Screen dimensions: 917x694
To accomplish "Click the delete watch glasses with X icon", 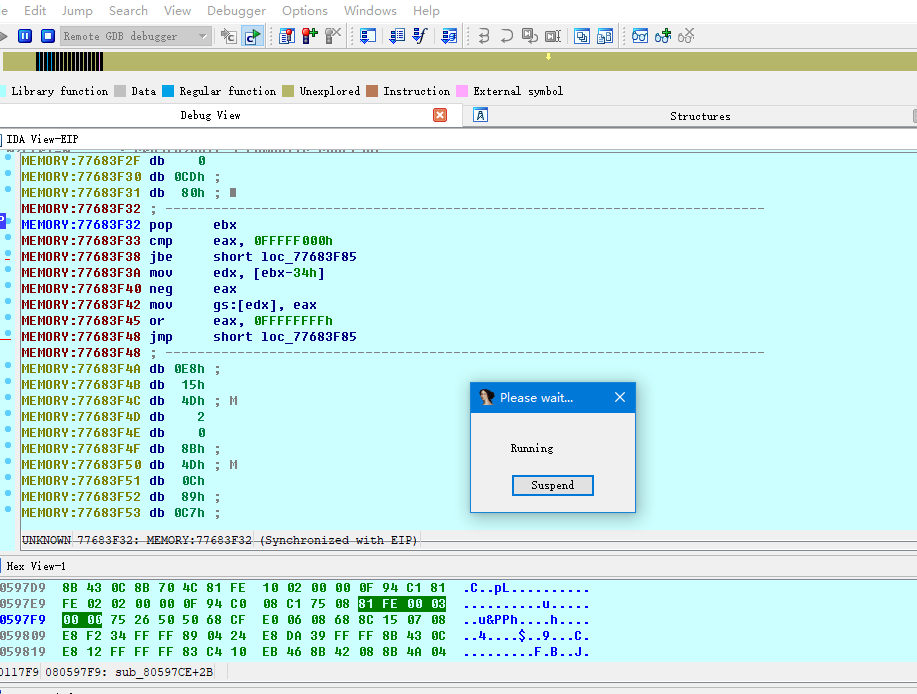I will pos(686,36).
